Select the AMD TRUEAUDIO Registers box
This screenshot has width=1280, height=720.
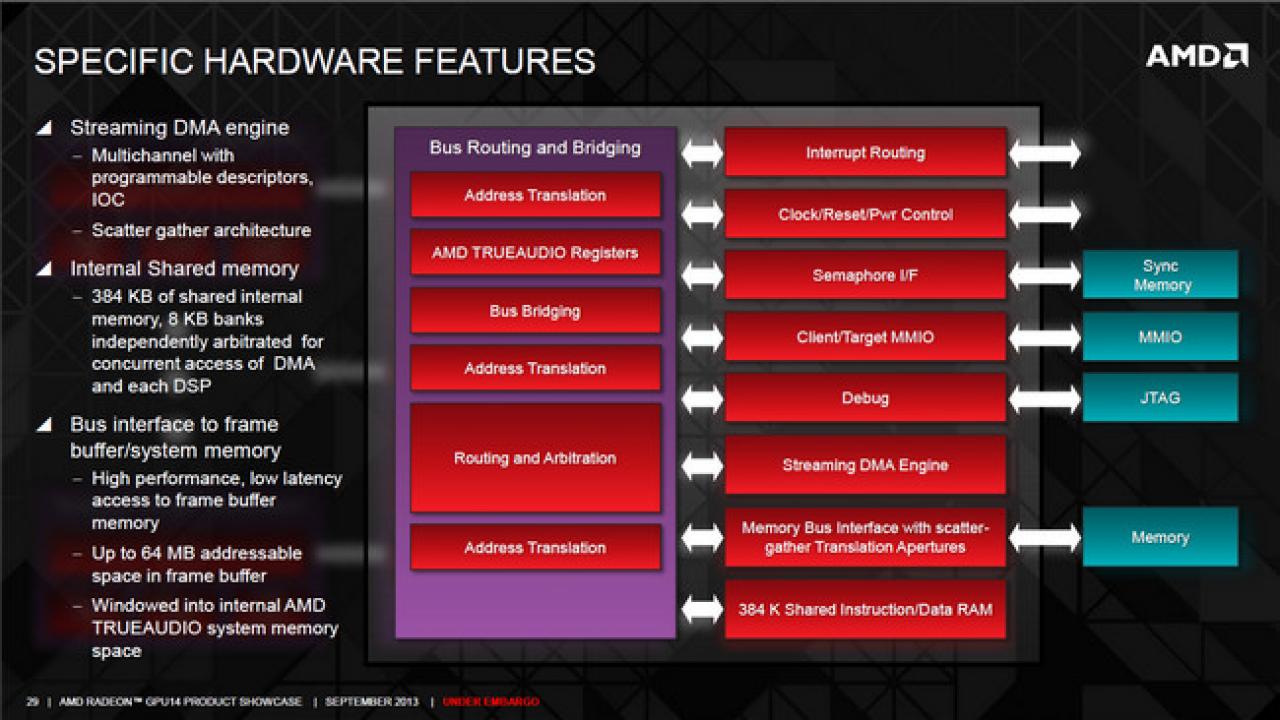pos(535,253)
